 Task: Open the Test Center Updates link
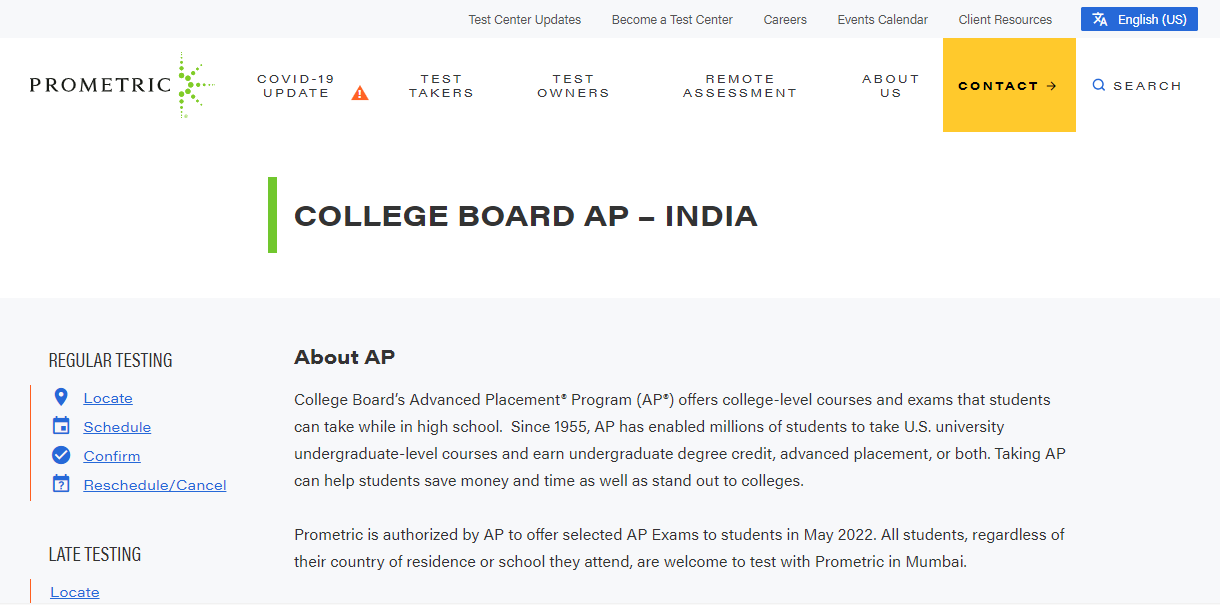pyautogui.click(x=525, y=20)
